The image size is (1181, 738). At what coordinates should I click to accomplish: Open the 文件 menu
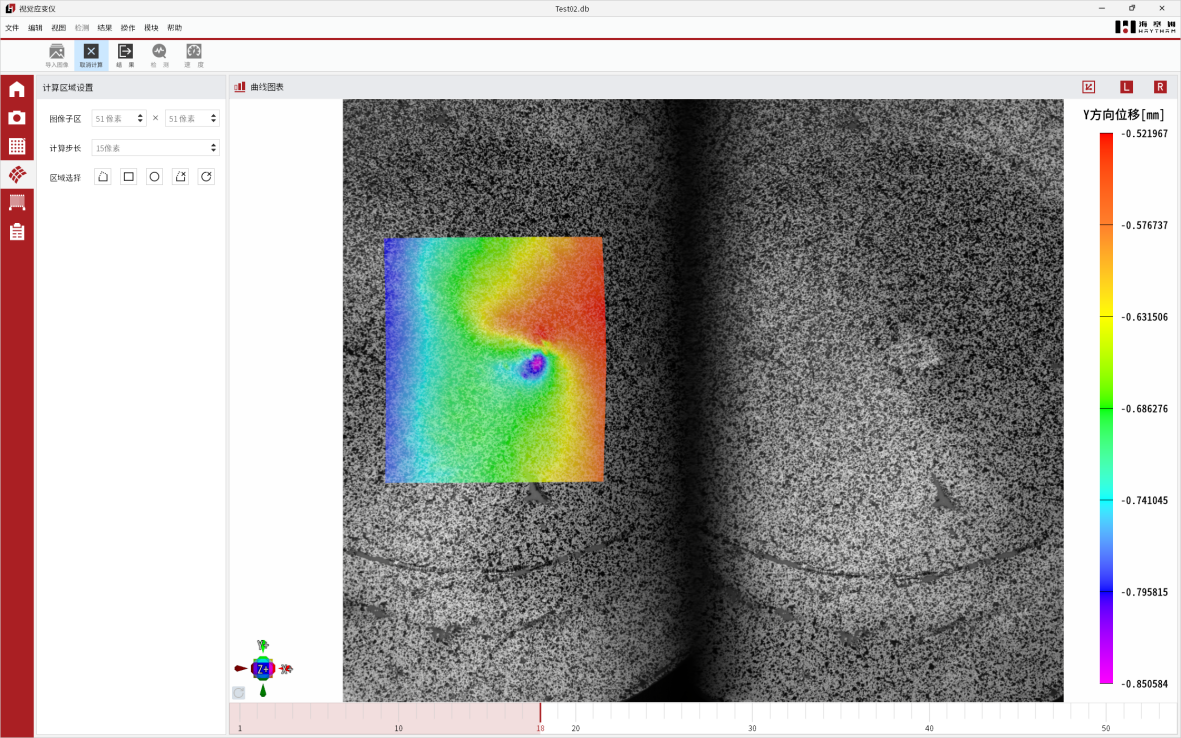pyautogui.click(x=12, y=28)
